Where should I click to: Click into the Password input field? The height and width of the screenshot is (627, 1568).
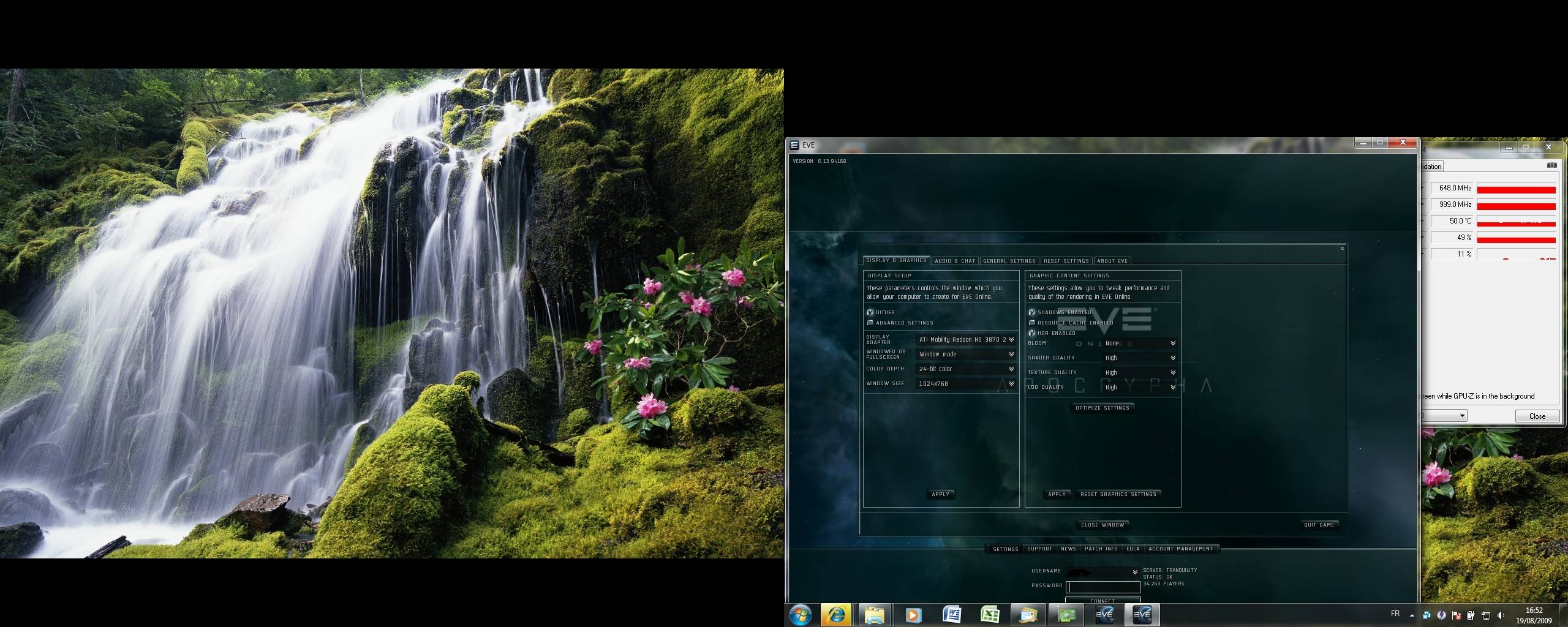[x=1103, y=587]
